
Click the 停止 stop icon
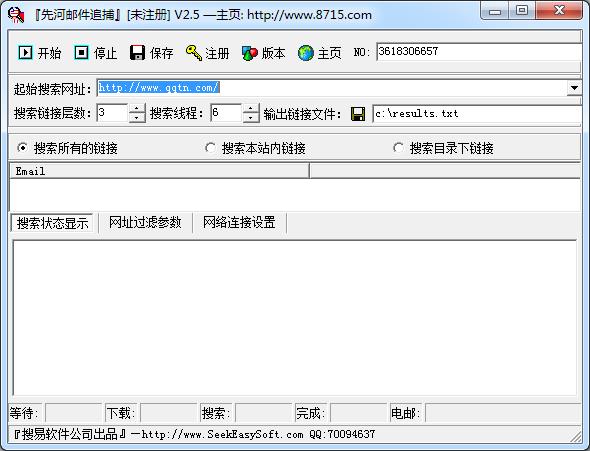click(81, 53)
